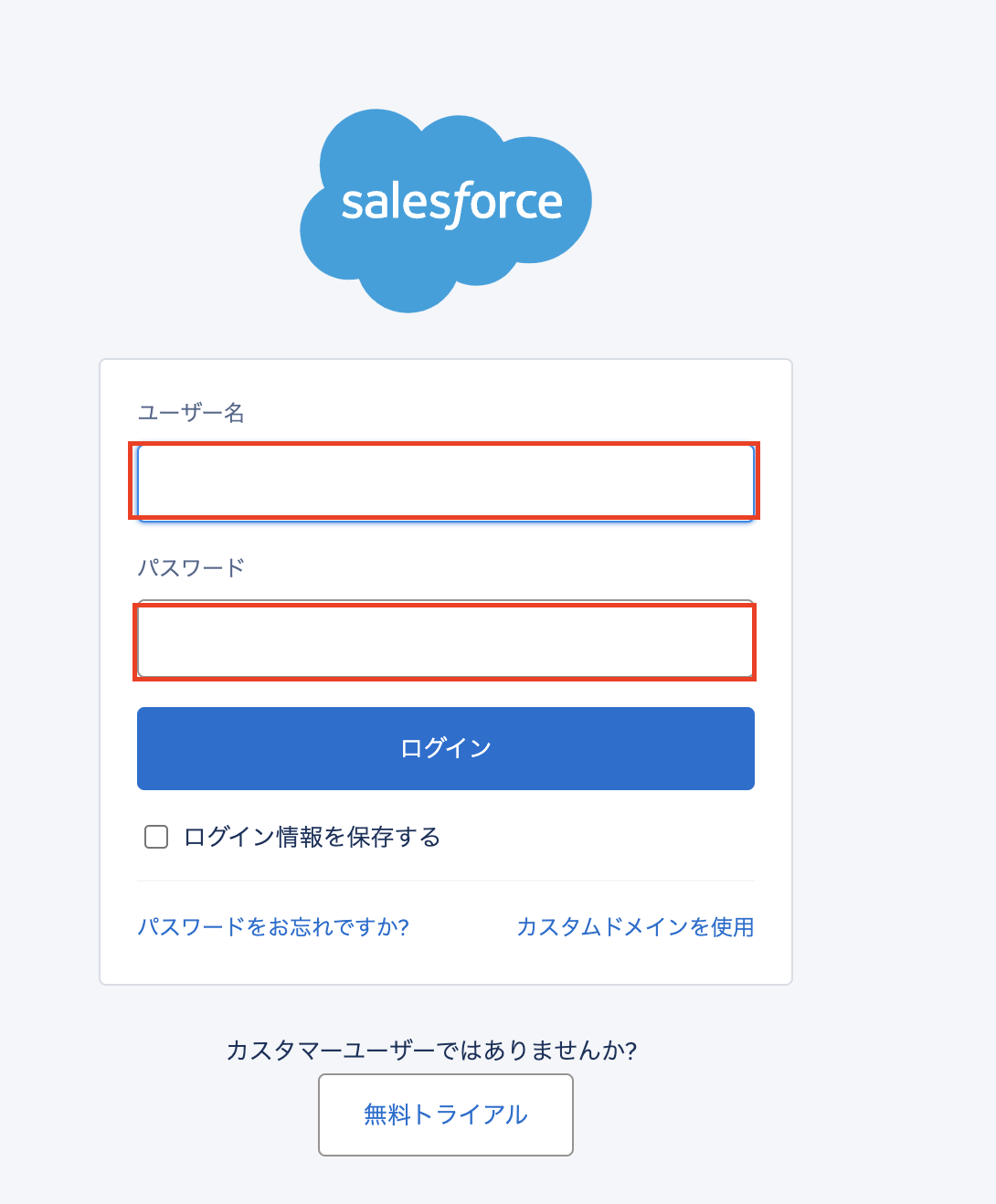The width and height of the screenshot is (996, 1204).
Task: Click the ユーザー名 field label
Action: [191, 413]
